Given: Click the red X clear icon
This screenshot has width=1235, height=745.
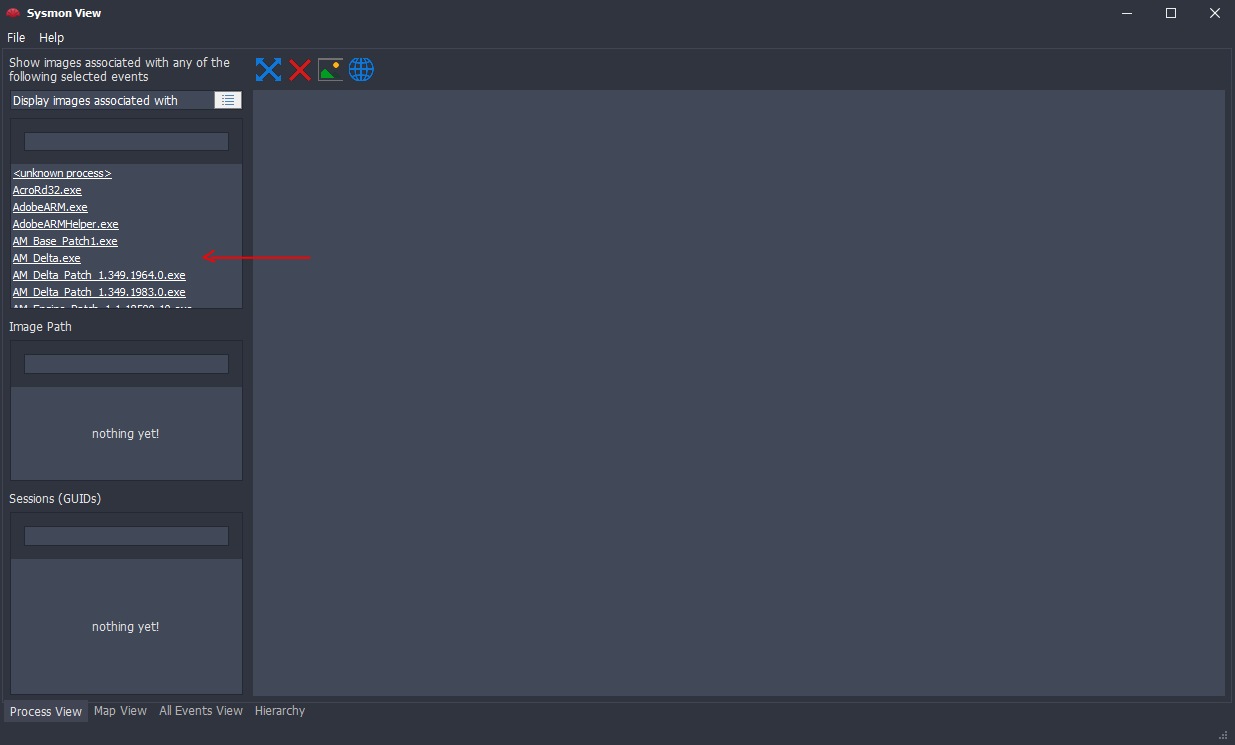Looking at the screenshot, I should point(300,69).
